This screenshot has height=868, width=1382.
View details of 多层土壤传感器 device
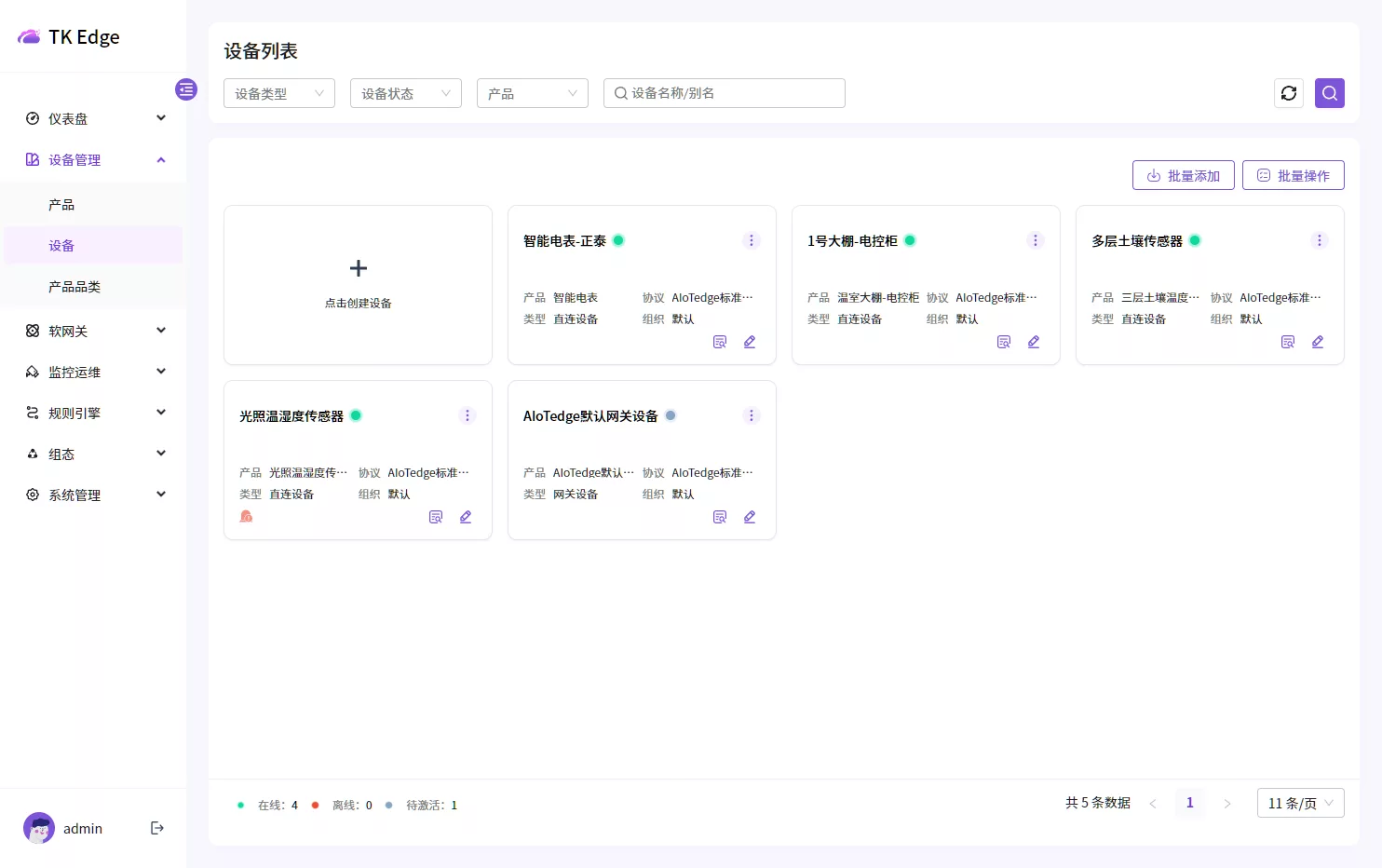tap(1287, 342)
